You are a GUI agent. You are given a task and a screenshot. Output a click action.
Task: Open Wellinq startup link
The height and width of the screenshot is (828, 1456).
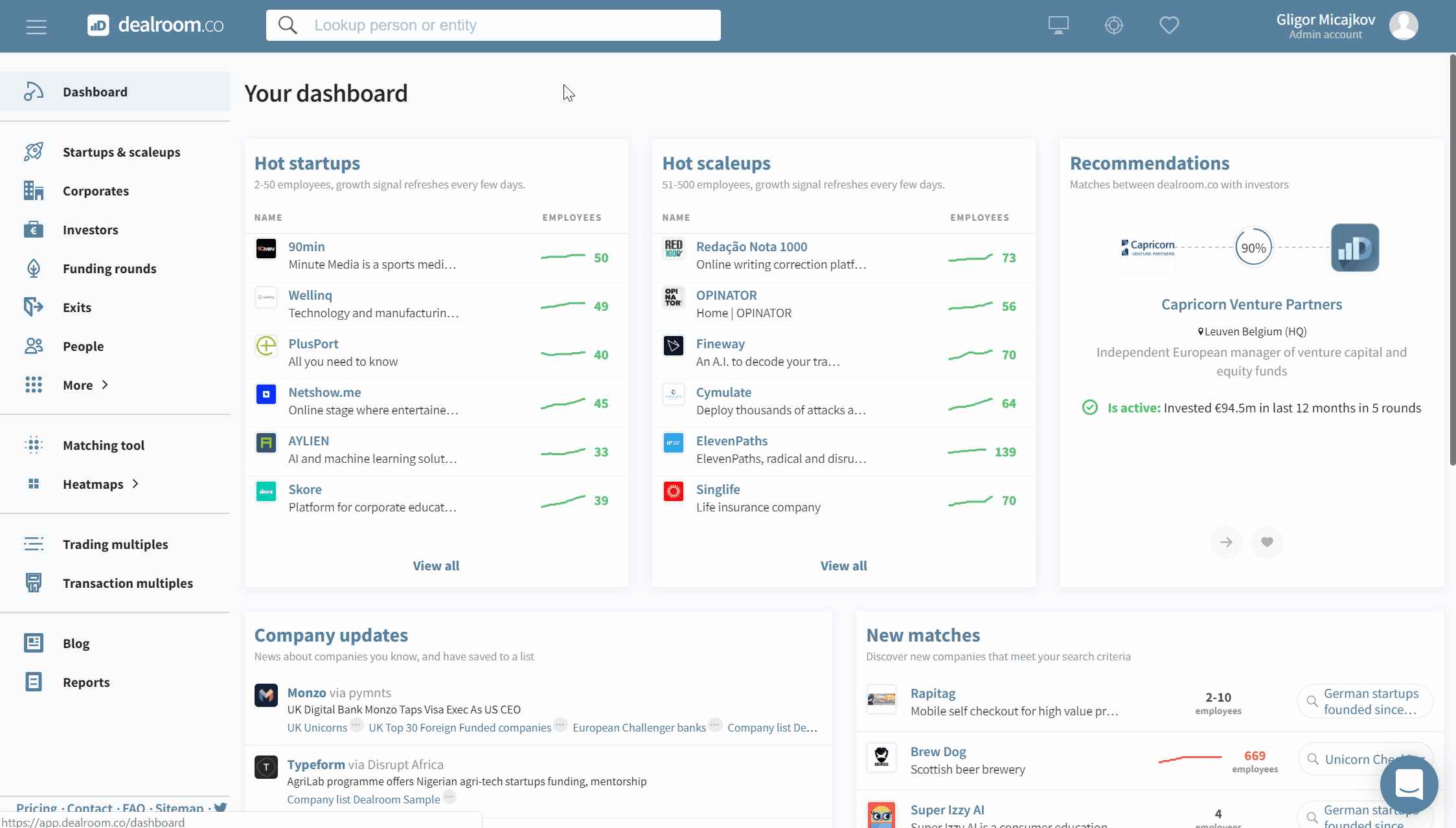pyautogui.click(x=310, y=295)
